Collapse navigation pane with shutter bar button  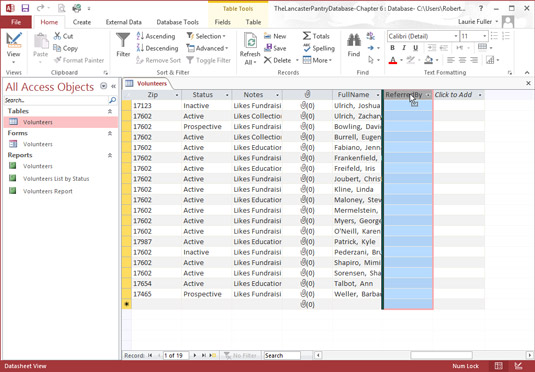click(113, 86)
